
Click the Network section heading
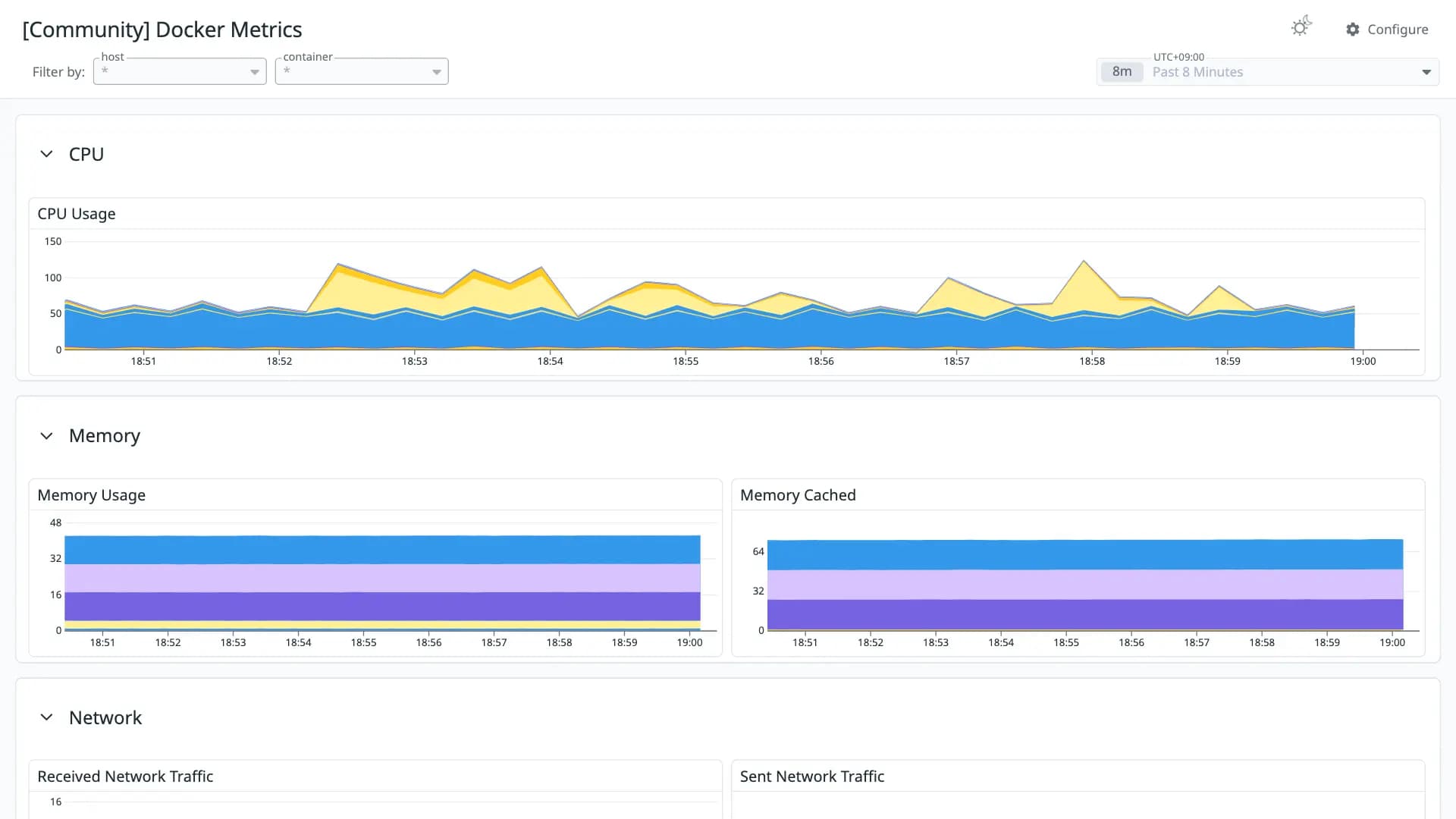(x=105, y=717)
